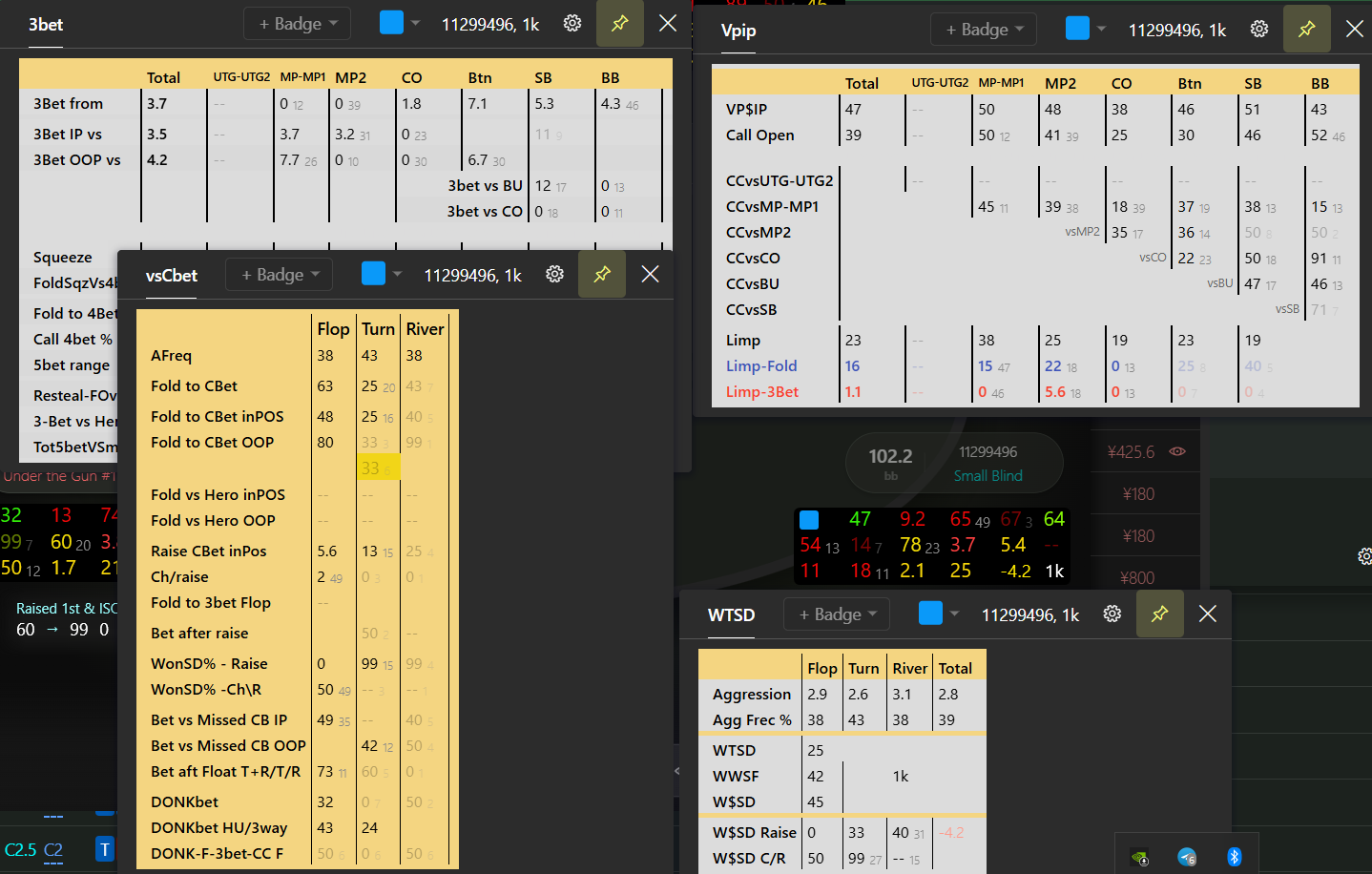The width and height of the screenshot is (1372, 874).
Task: Expand color arrow in WTSD popup
Action: coord(955,614)
